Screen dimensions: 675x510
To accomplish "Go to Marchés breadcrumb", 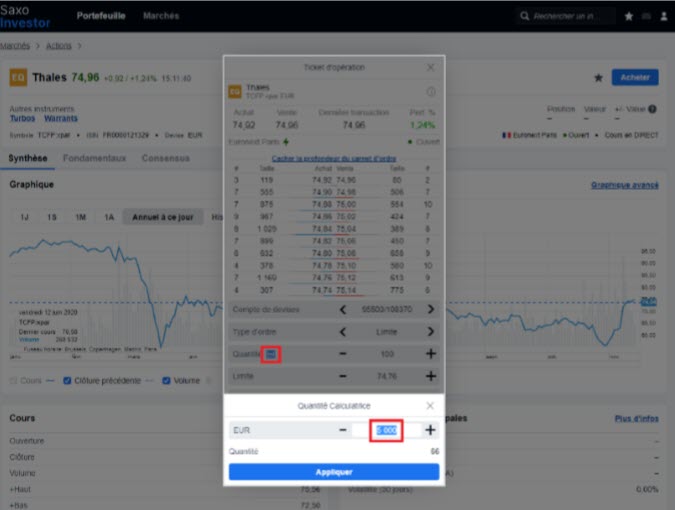I will tap(15, 46).
